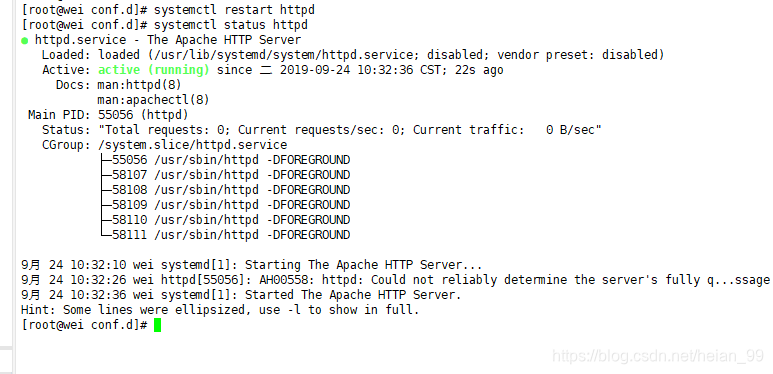Click the man:httpd(8) docs reference

click(140, 85)
